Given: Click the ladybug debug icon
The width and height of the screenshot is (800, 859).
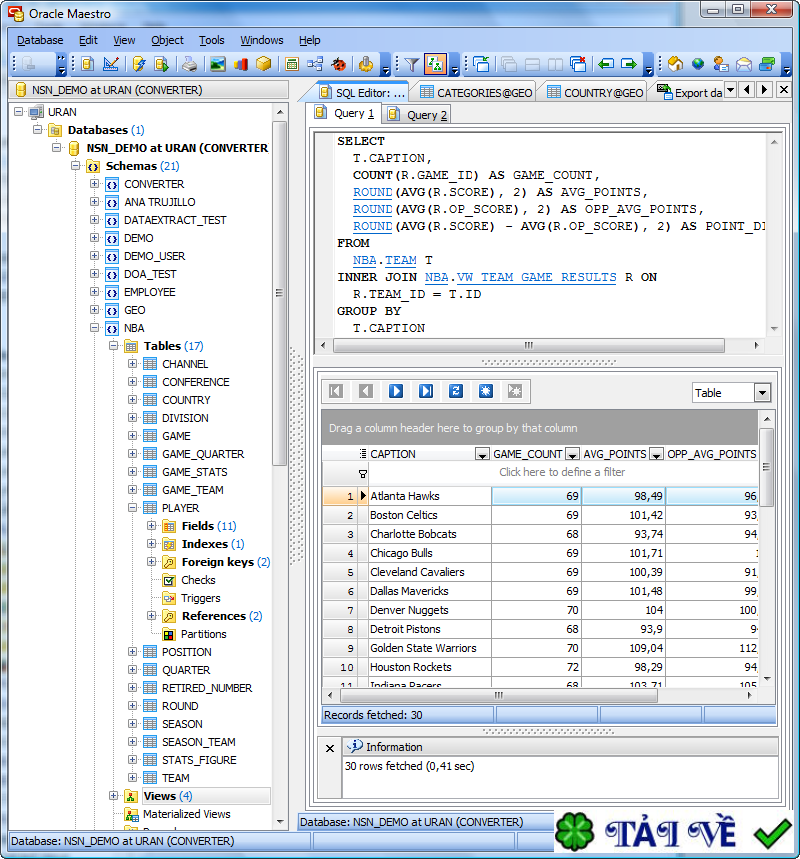Looking at the screenshot, I should (x=339, y=64).
